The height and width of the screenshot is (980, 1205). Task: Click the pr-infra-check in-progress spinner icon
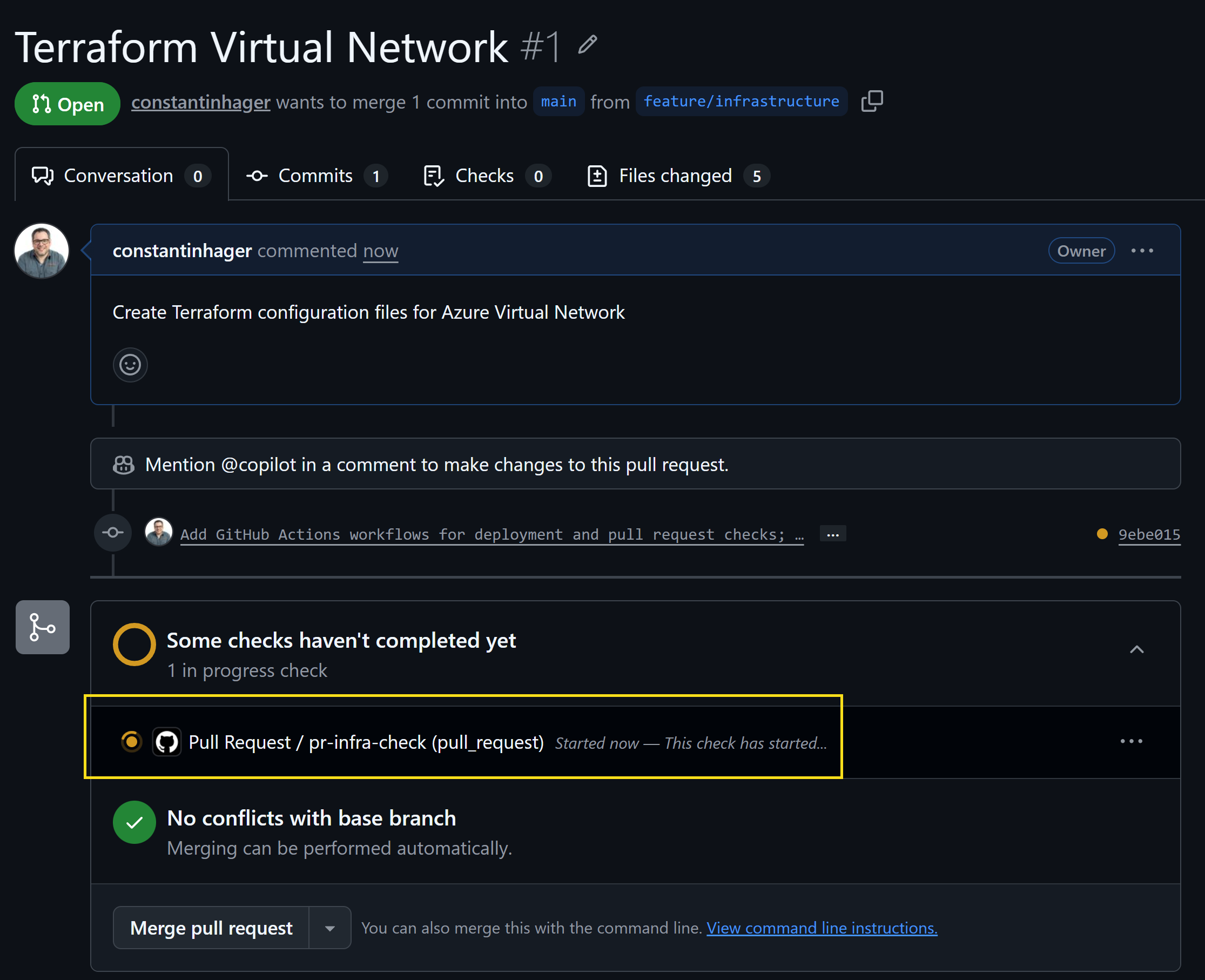131,741
